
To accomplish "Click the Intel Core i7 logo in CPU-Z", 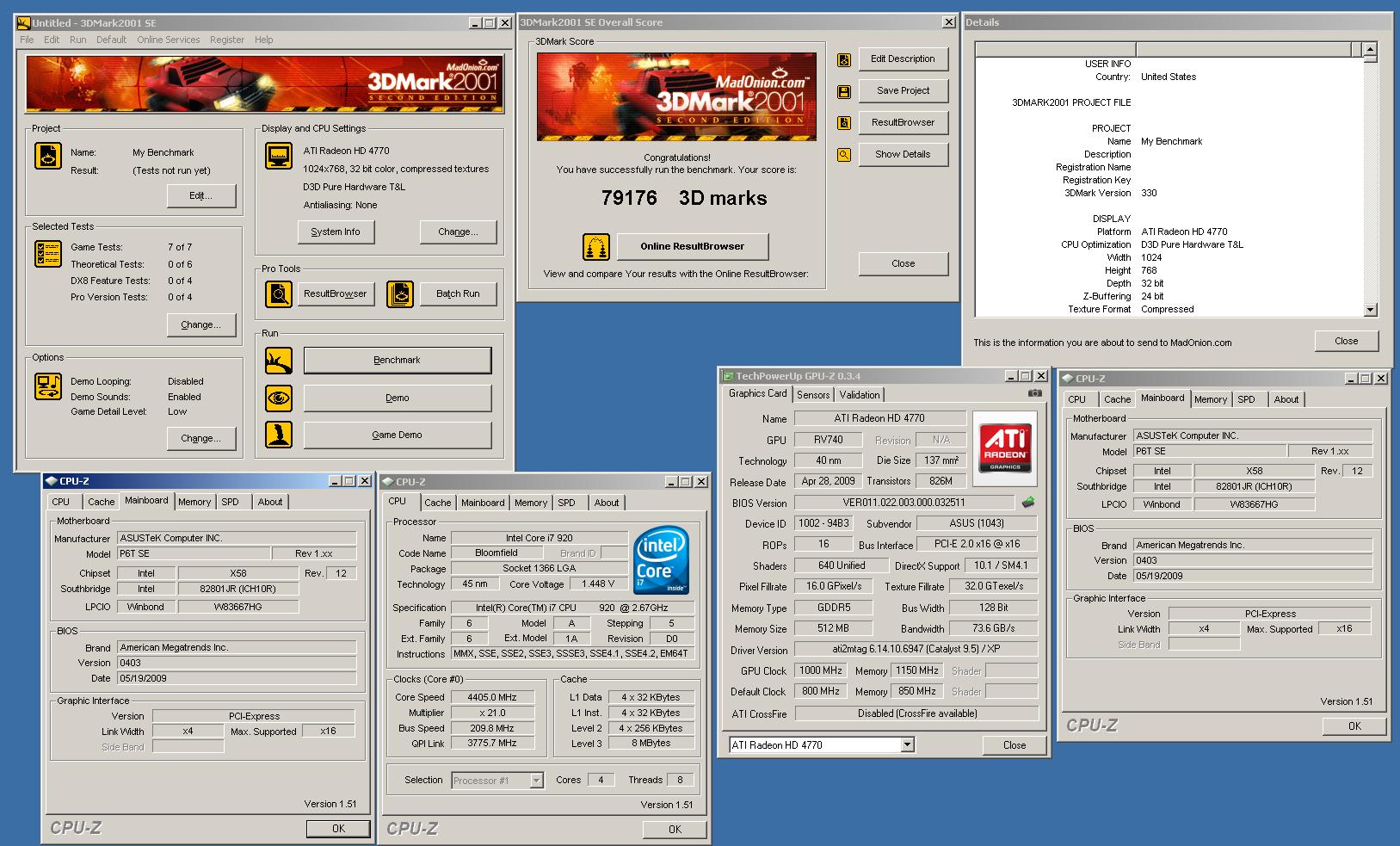I will tap(661, 559).
